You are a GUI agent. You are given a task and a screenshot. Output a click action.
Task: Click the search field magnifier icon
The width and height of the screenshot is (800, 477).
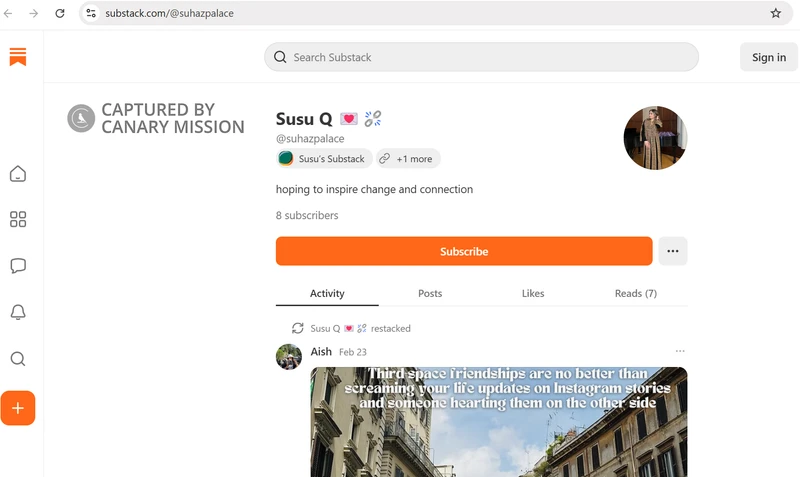[280, 57]
